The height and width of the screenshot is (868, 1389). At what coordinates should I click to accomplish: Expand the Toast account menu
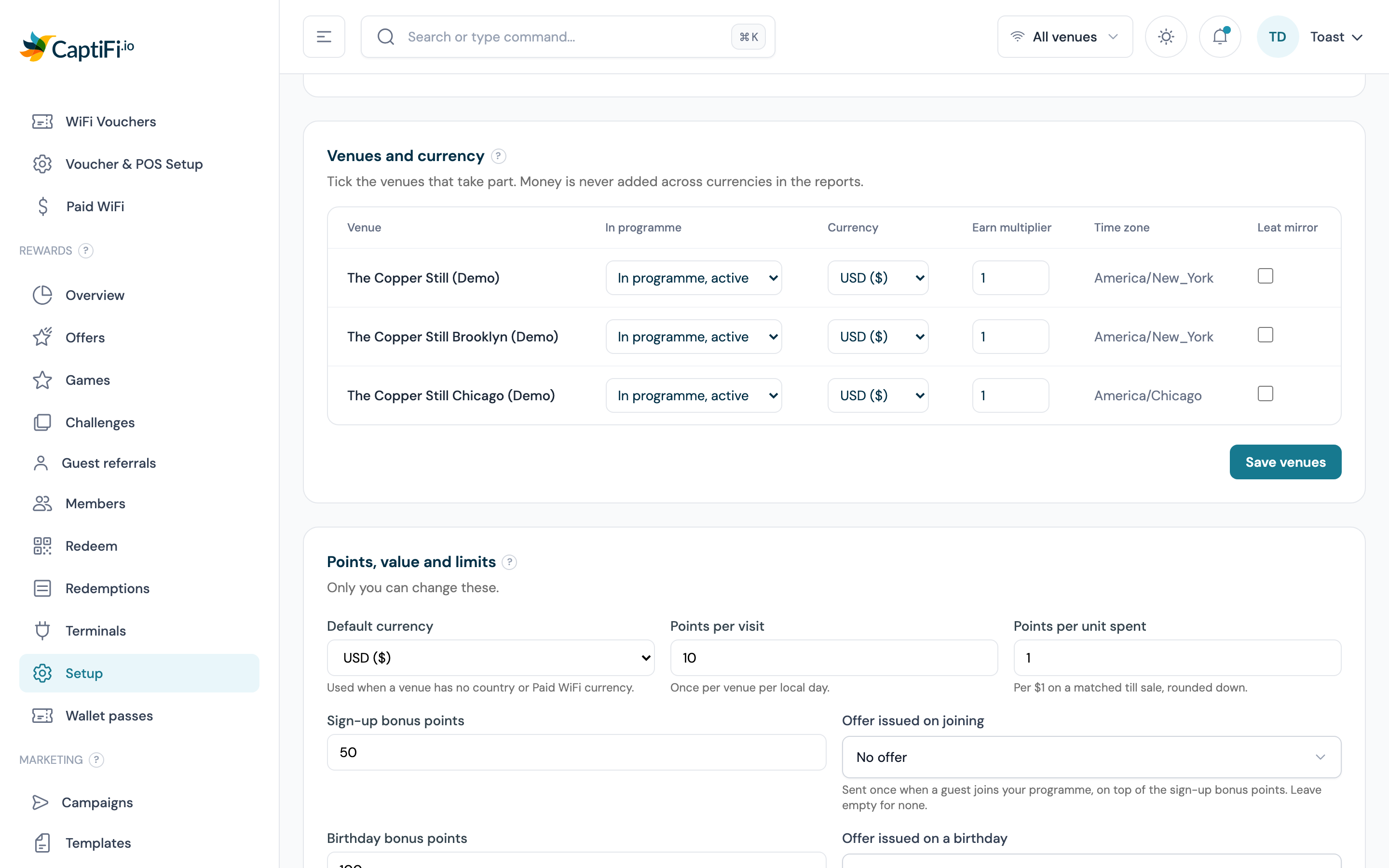(x=1336, y=37)
